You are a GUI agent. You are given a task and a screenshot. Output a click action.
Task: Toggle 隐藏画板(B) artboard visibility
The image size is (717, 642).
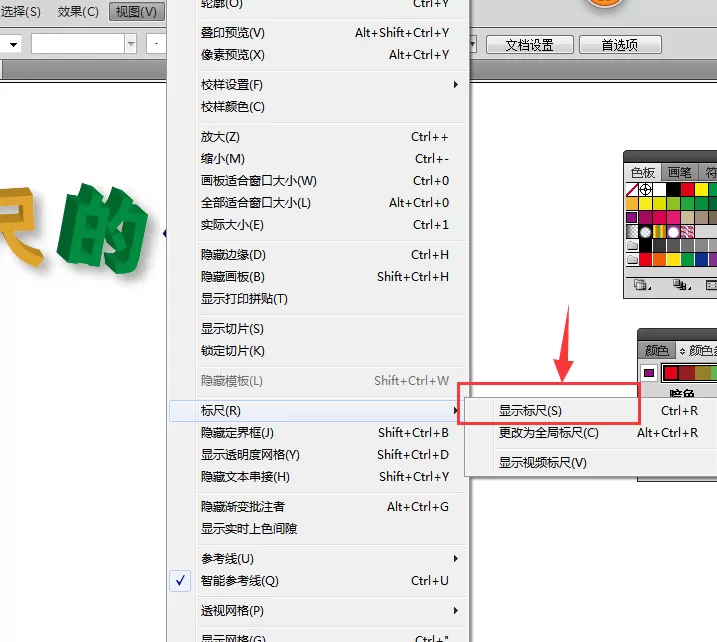pyautogui.click(x=319, y=277)
